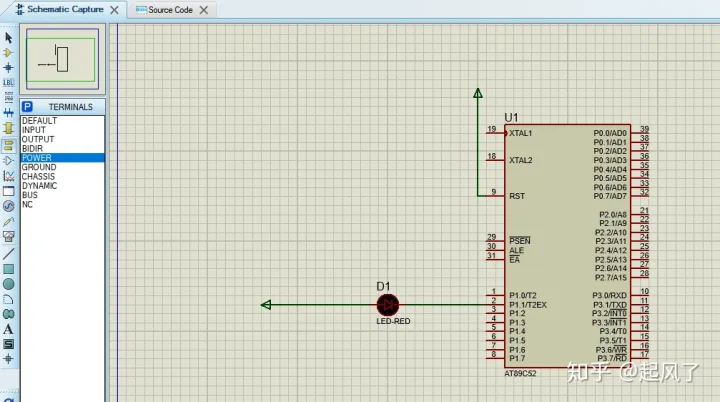Viewport: 720px width, 402px height.
Task: Click the P2.7/A15 pin label
Action: pyautogui.click(x=611, y=277)
